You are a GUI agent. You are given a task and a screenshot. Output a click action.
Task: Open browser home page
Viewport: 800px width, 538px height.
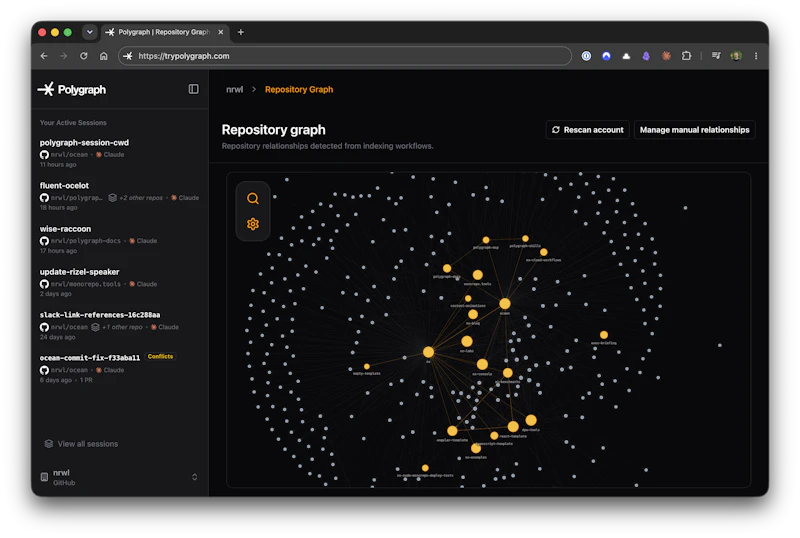(104, 56)
